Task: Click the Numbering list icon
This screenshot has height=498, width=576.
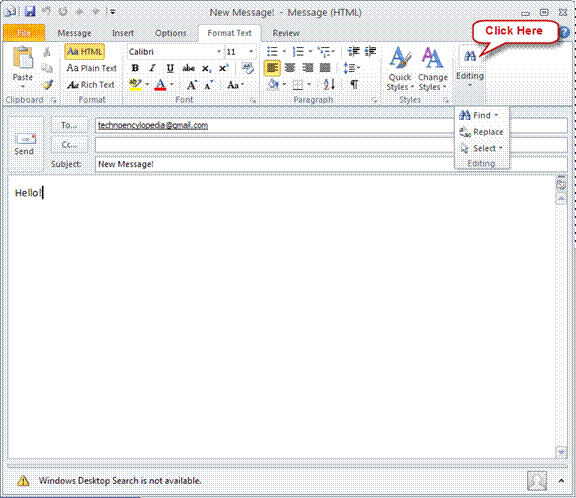Action: (298, 52)
